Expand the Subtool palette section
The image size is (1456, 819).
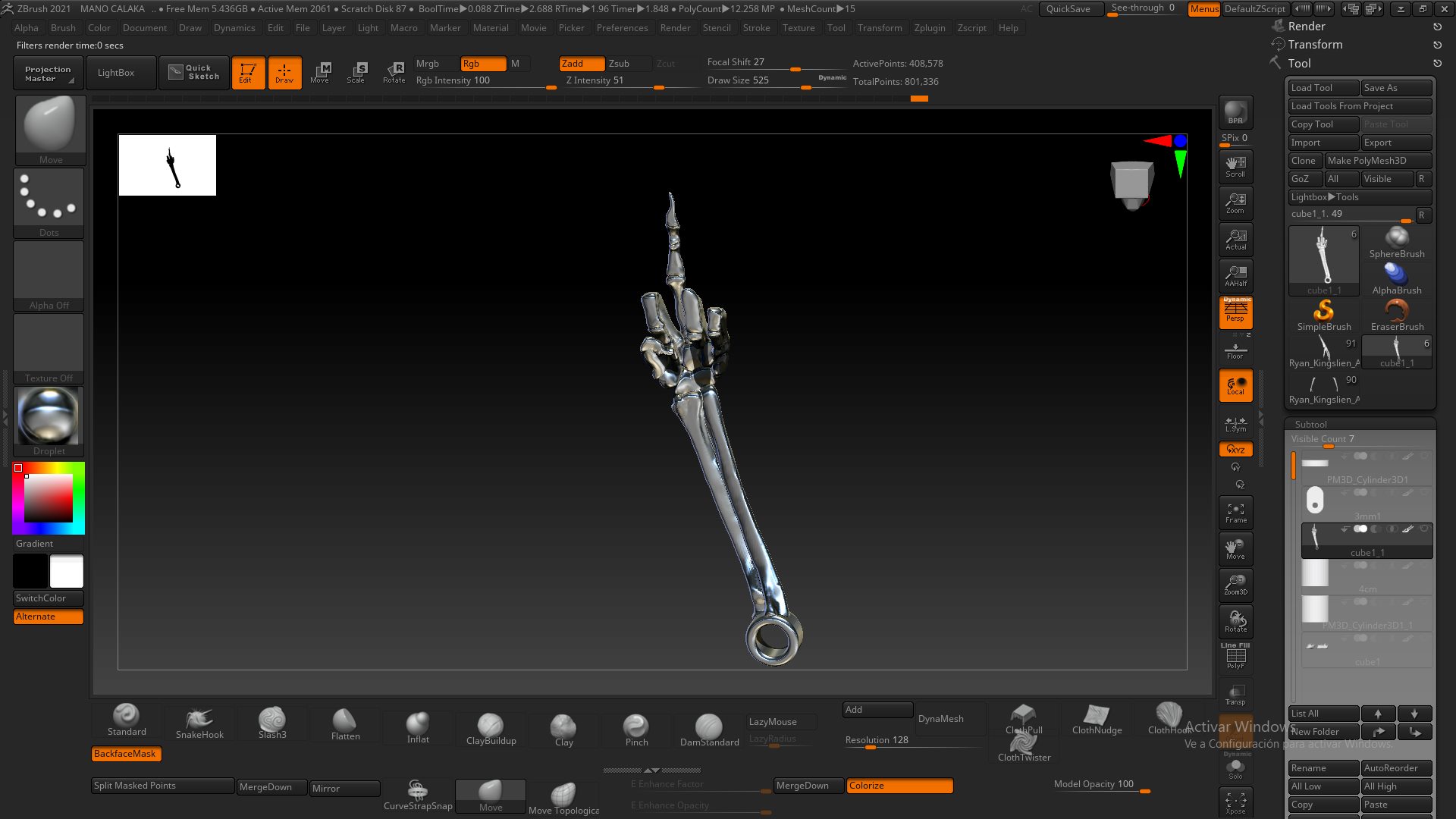(x=1310, y=424)
